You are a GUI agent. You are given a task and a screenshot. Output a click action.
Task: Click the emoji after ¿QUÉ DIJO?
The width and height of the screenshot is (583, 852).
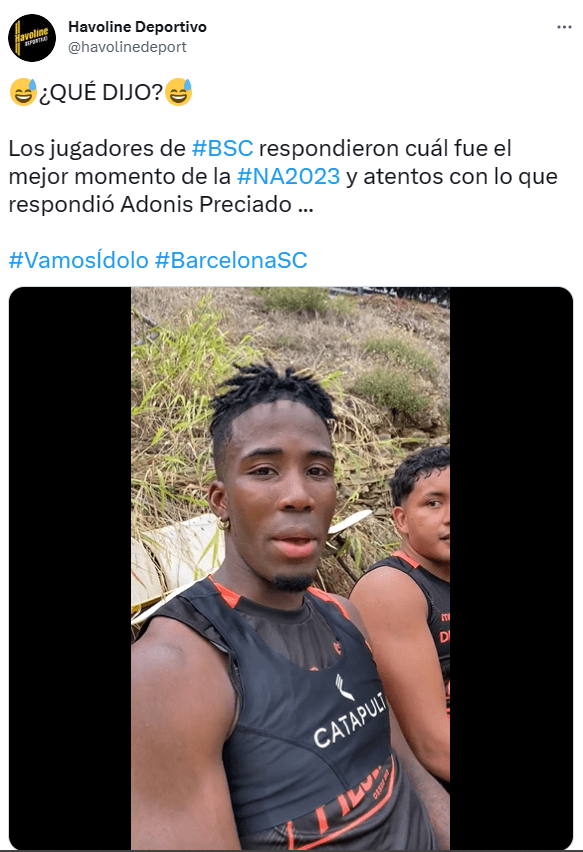(x=178, y=92)
